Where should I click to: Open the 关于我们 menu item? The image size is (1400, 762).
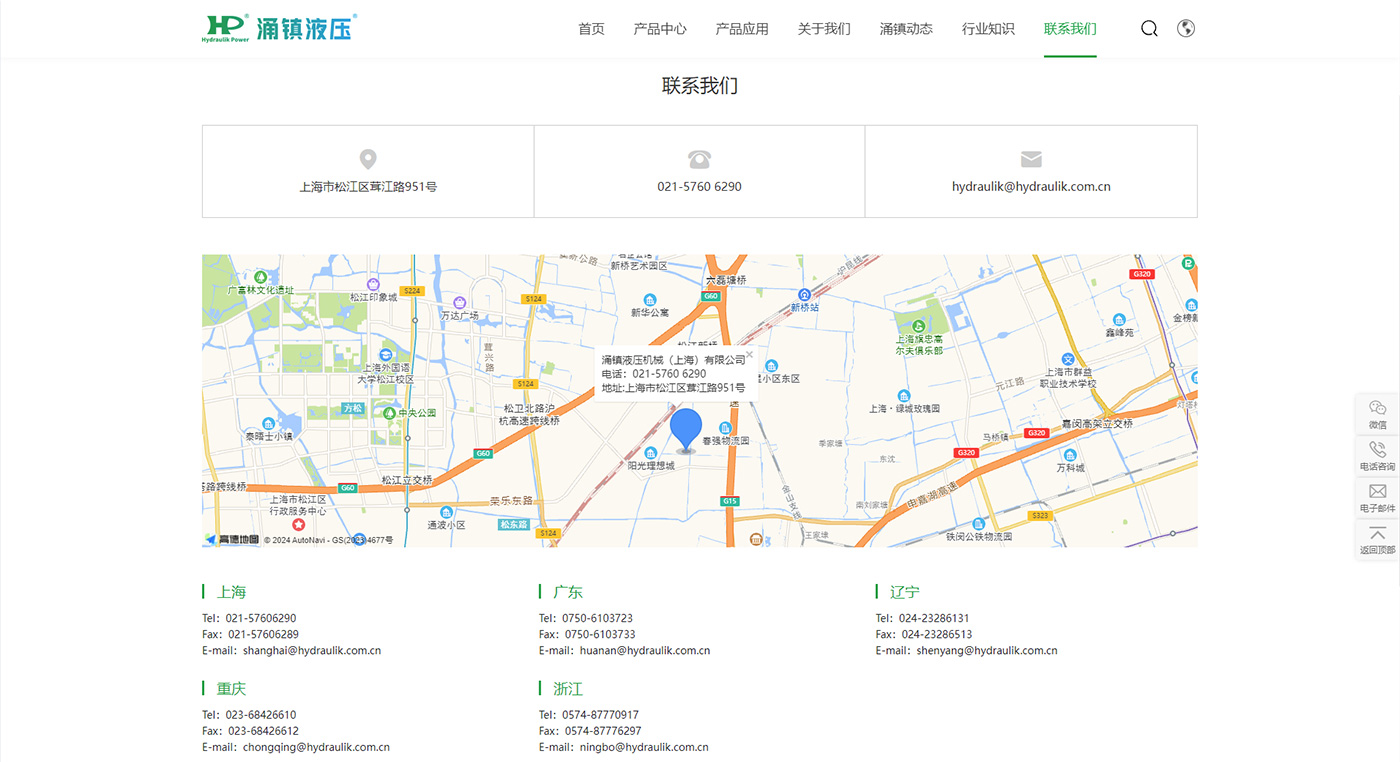pyautogui.click(x=824, y=29)
